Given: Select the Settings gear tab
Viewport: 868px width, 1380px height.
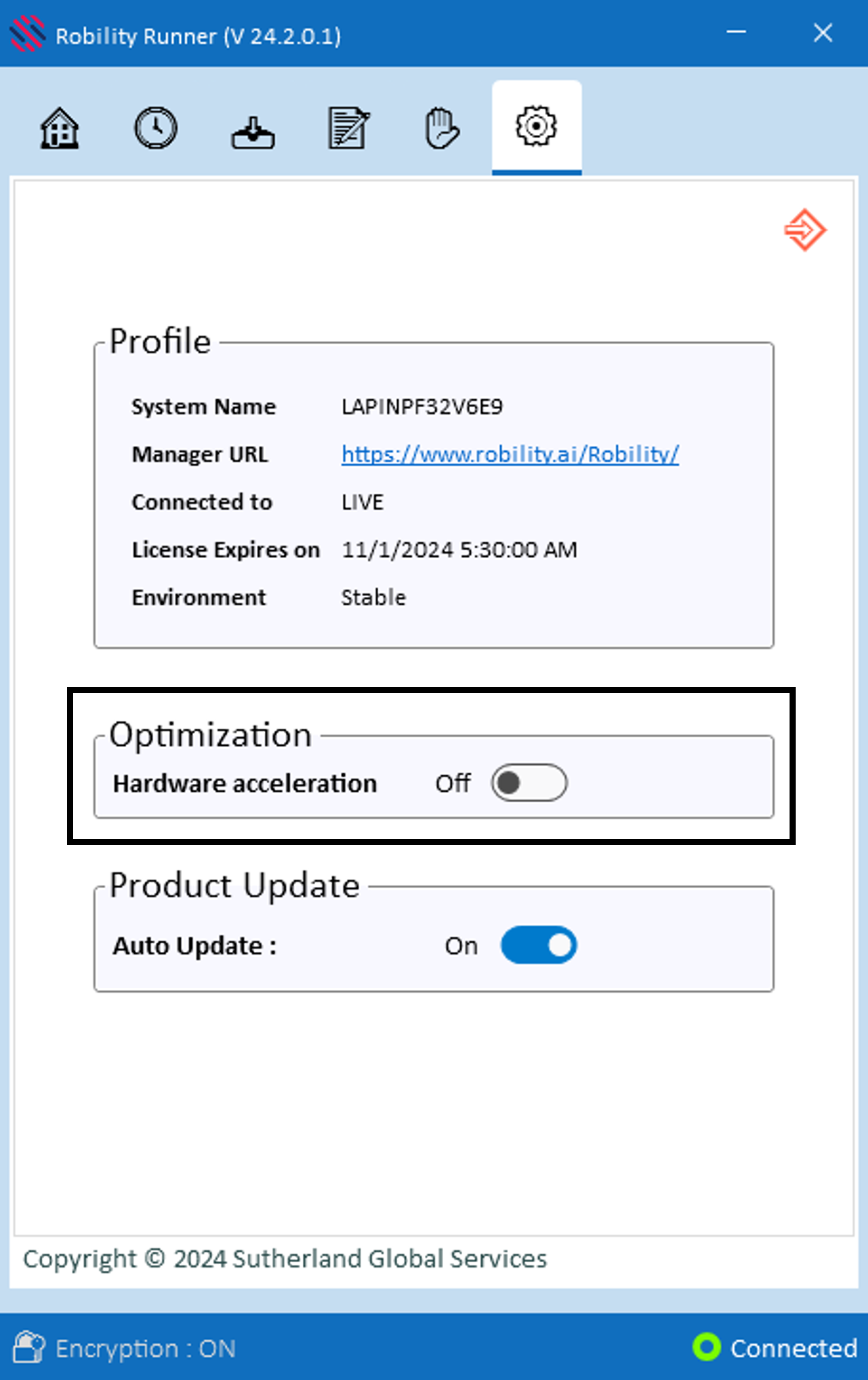Looking at the screenshot, I should (x=536, y=126).
